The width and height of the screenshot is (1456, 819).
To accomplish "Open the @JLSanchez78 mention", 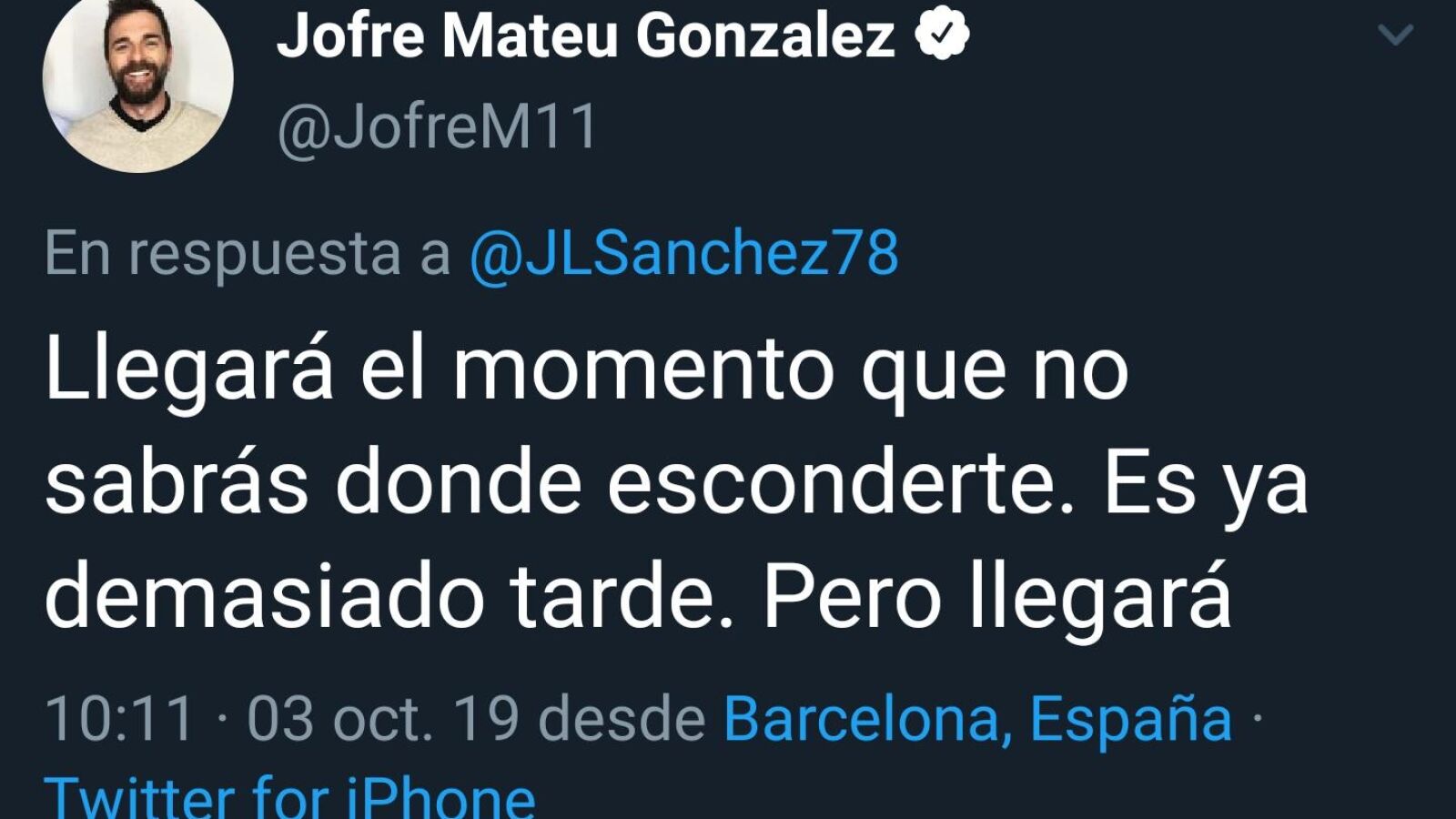I will click(x=683, y=253).
